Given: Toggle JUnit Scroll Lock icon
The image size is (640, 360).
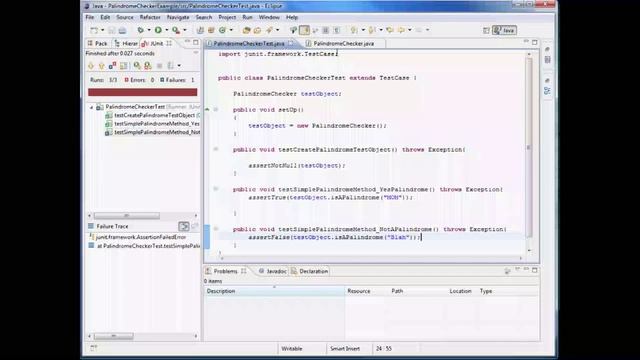Looking at the screenshot, I should coord(124,66).
